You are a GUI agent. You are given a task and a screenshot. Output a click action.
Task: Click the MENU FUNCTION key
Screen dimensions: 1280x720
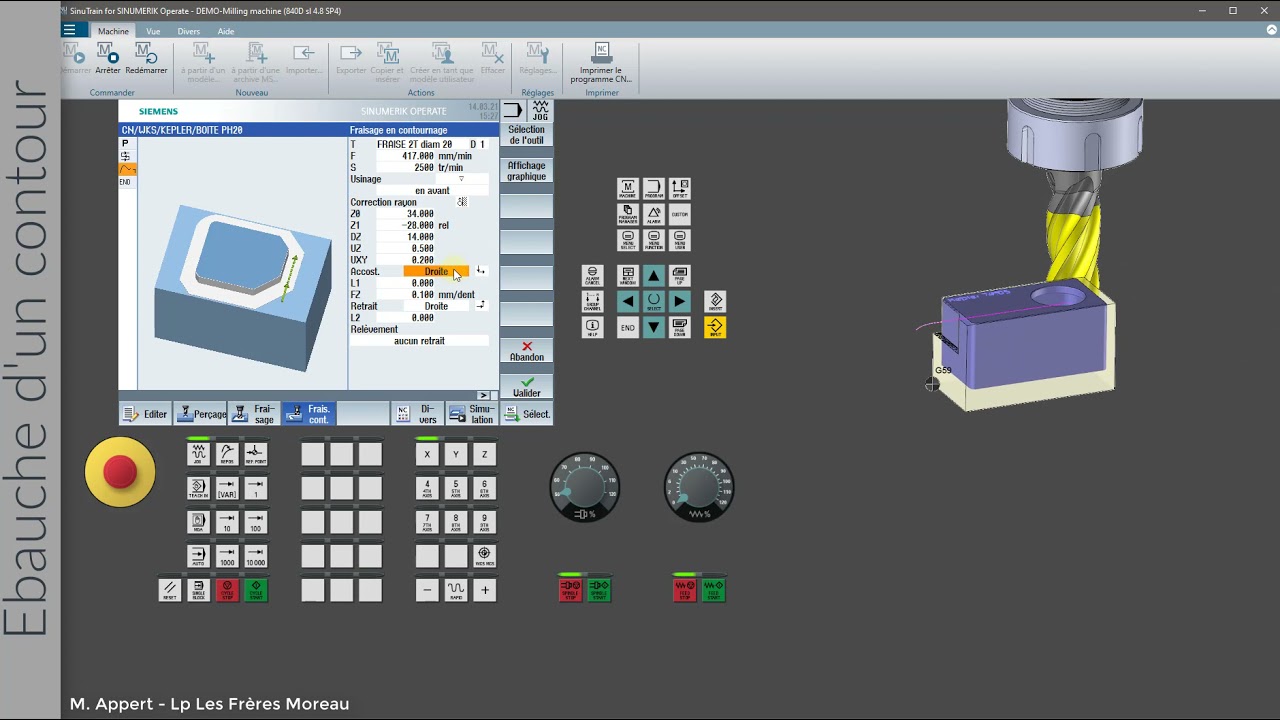[654, 240]
